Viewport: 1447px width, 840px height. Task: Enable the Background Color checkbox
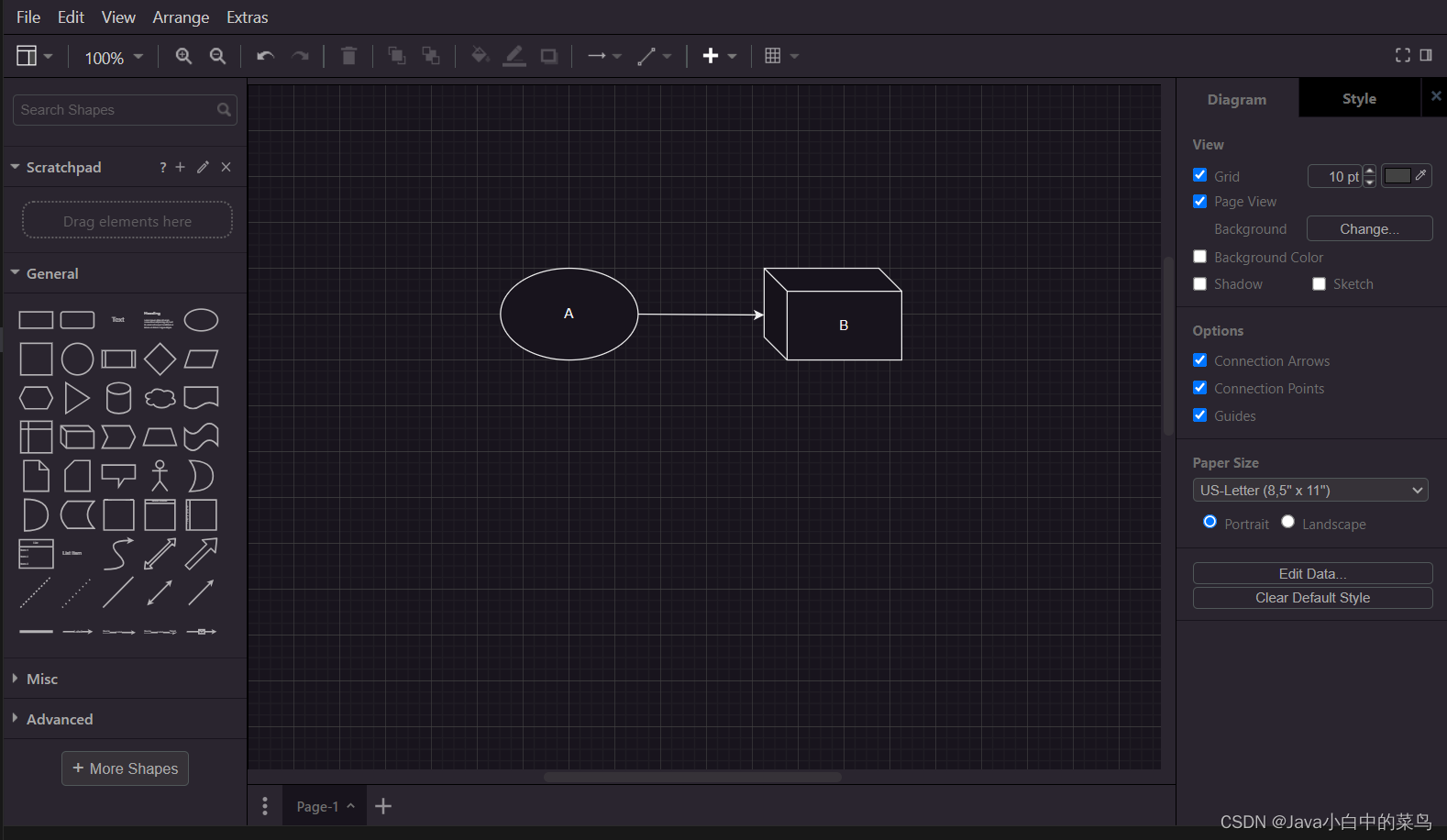1199,256
